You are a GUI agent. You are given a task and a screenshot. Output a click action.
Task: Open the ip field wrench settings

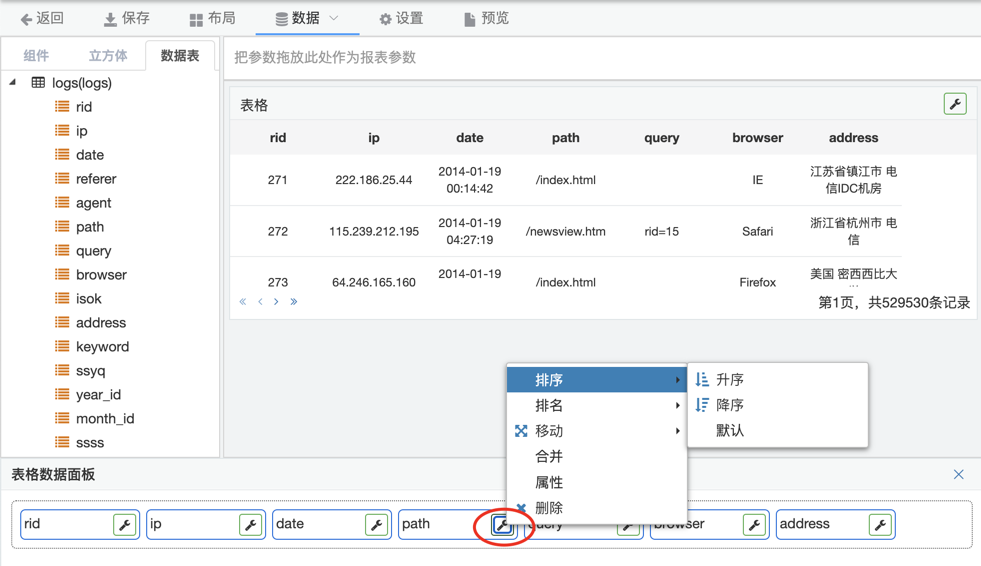pyautogui.click(x=251, y=525)
